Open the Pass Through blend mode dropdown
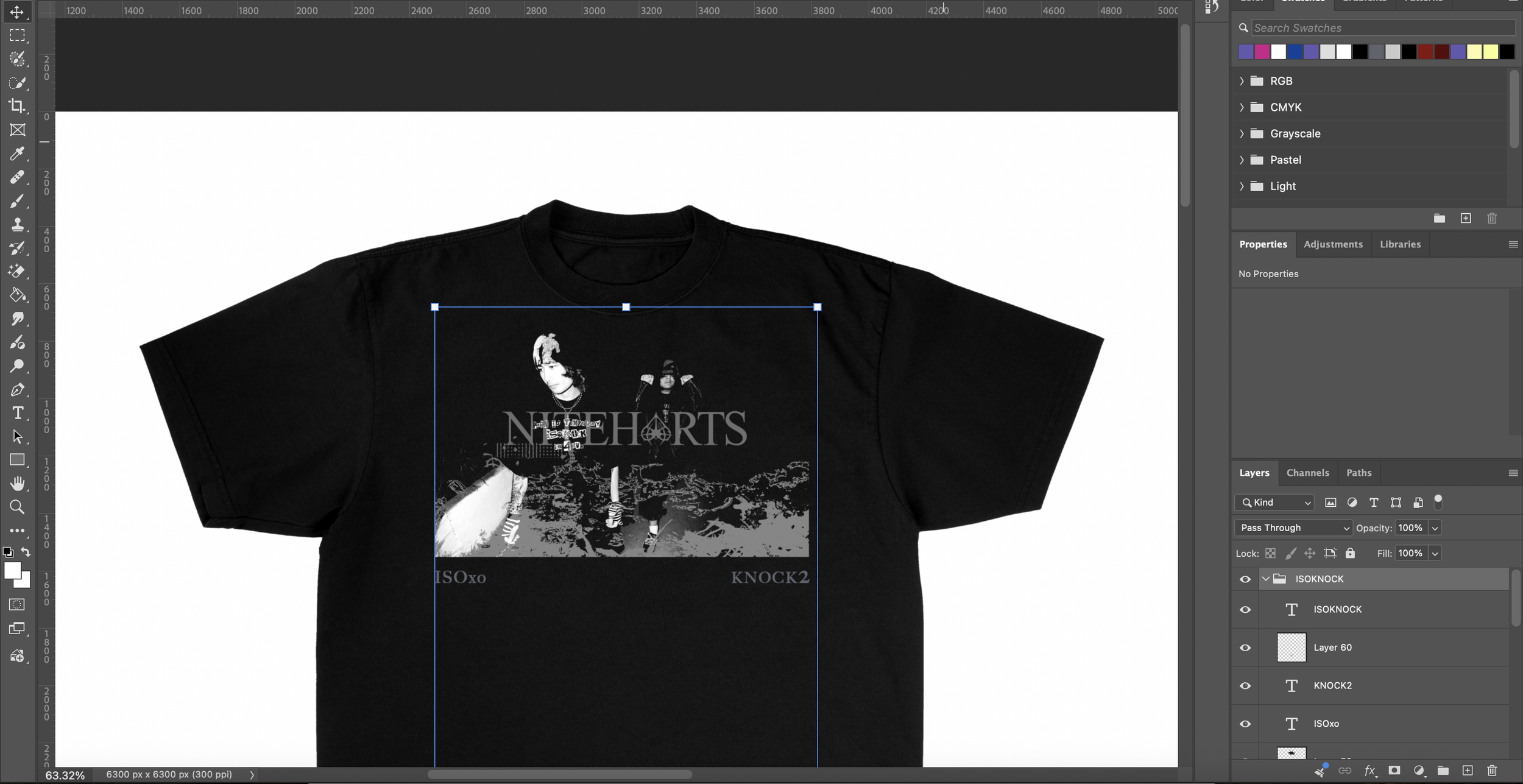The width and height of the screenshot is (1523, 784). pos(1293,528)
